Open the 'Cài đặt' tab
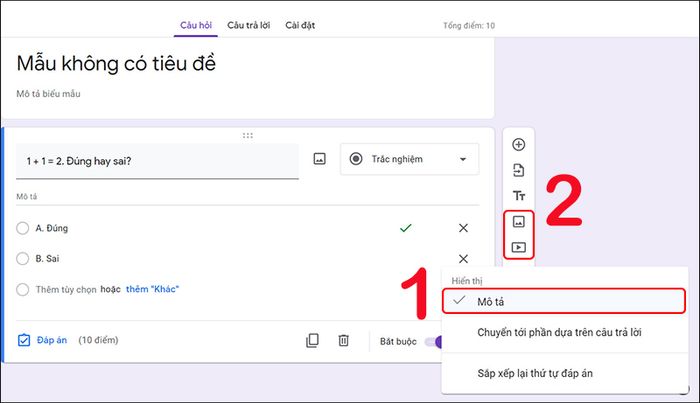Image resolution: width=700 pixels, height=403 pixels. pyautogui.click(x=300, y=25)
